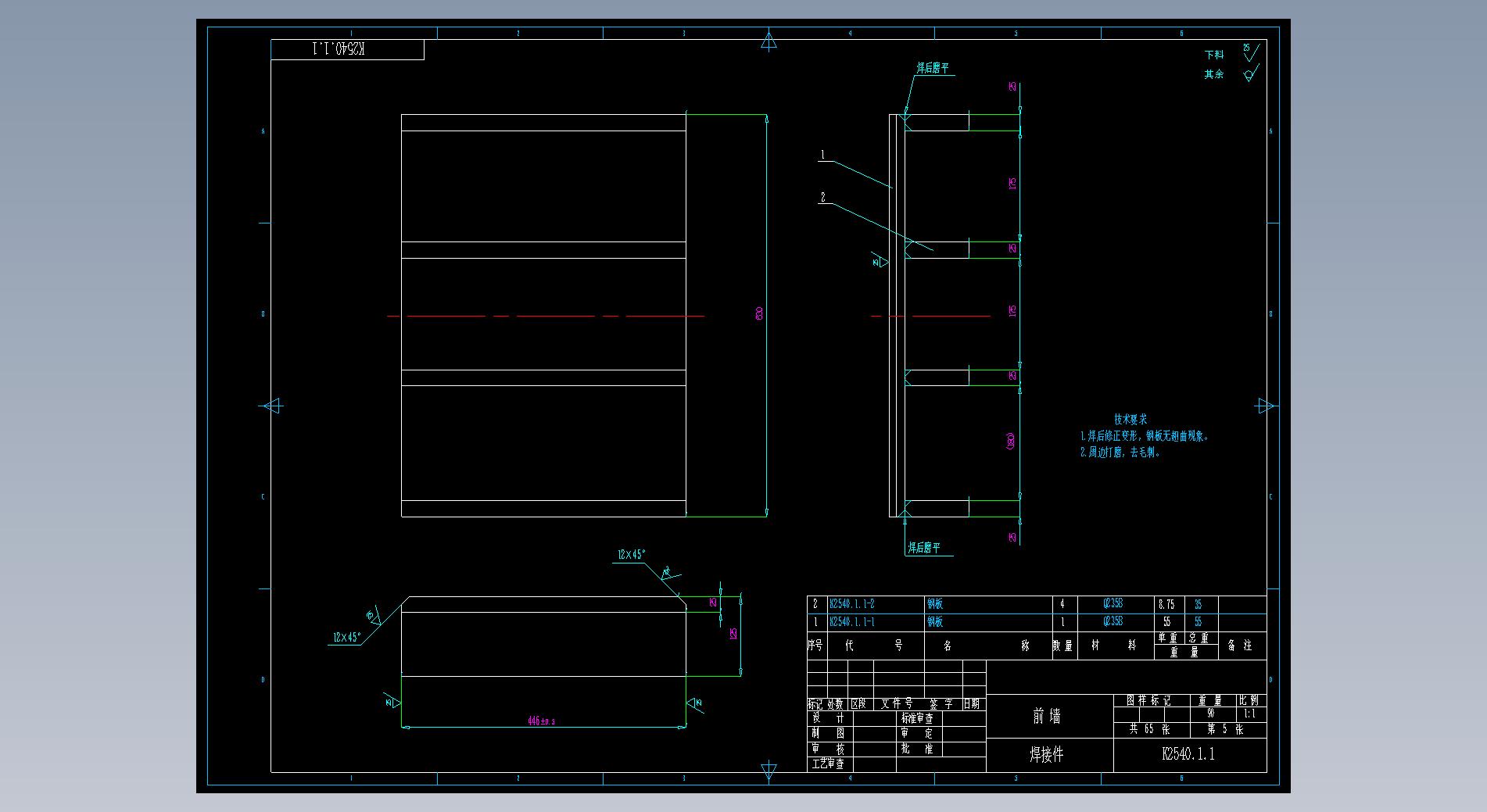Click the total weight value 35
Image resolution: width=1487 pixels, height=812 pixels.
(1198, 604)
